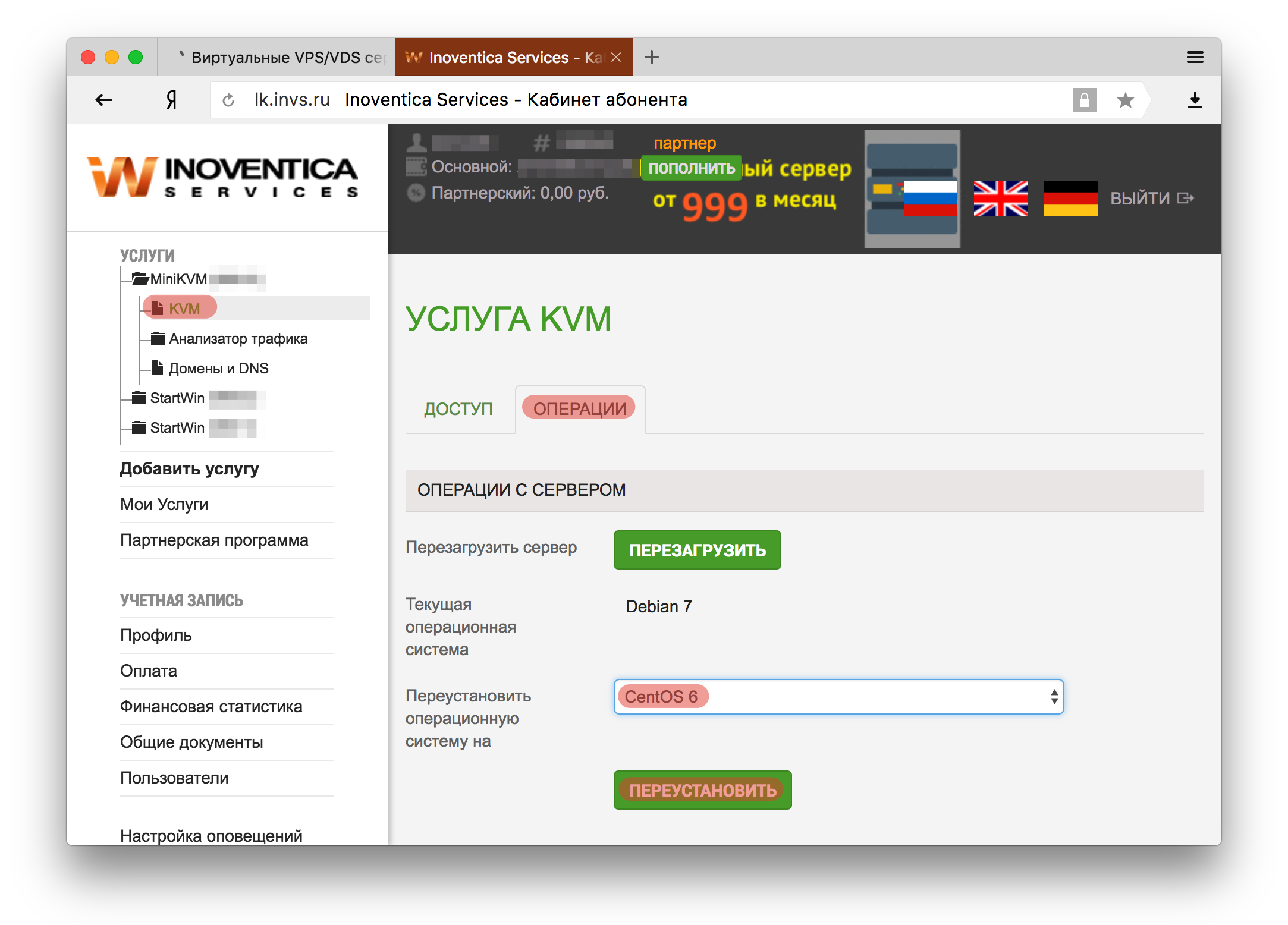Open Мои Услуги in sidebar
The width and height of the screenshot is (1288, 925).
pos(164,505)
